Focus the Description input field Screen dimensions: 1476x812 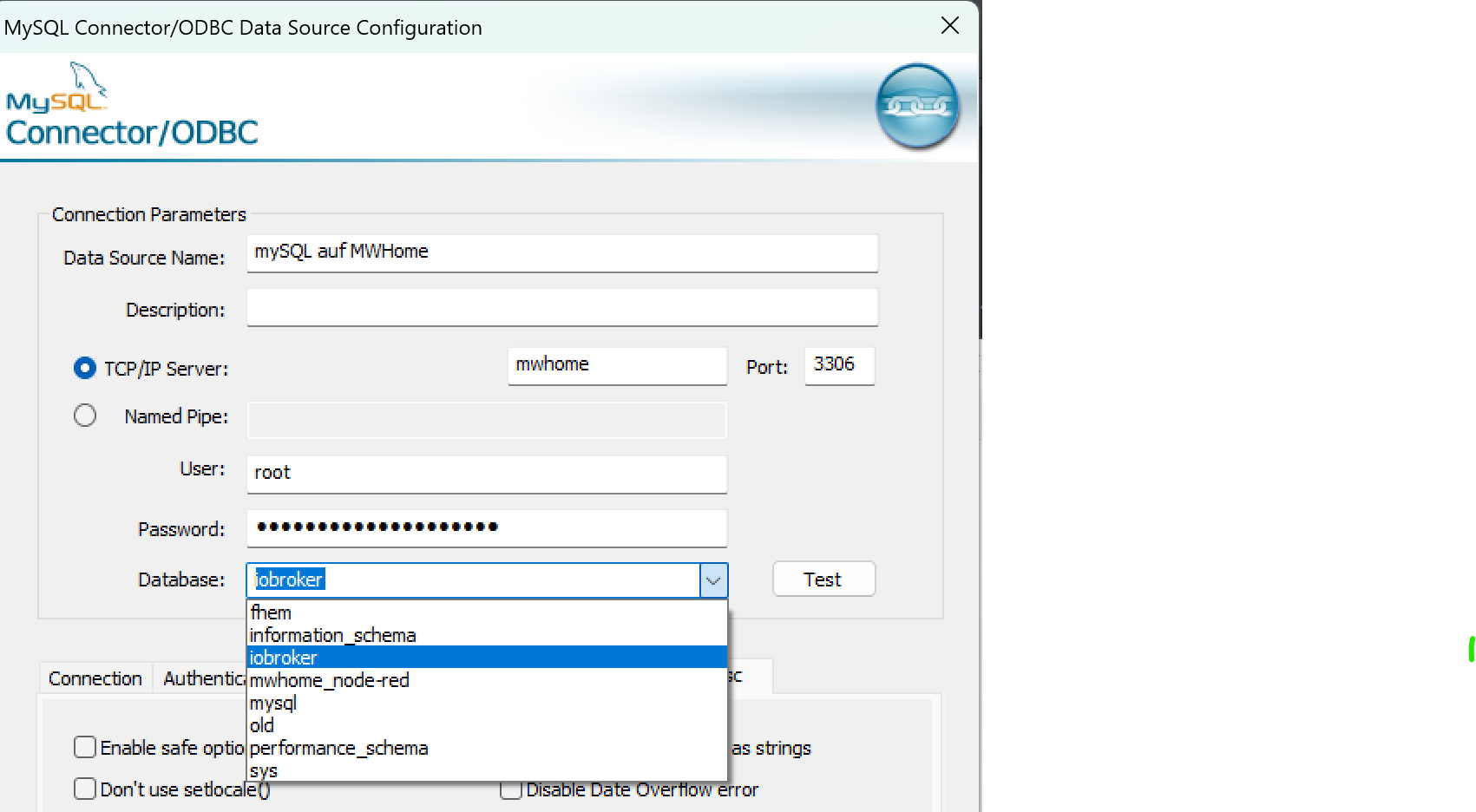tap(562, 307)
